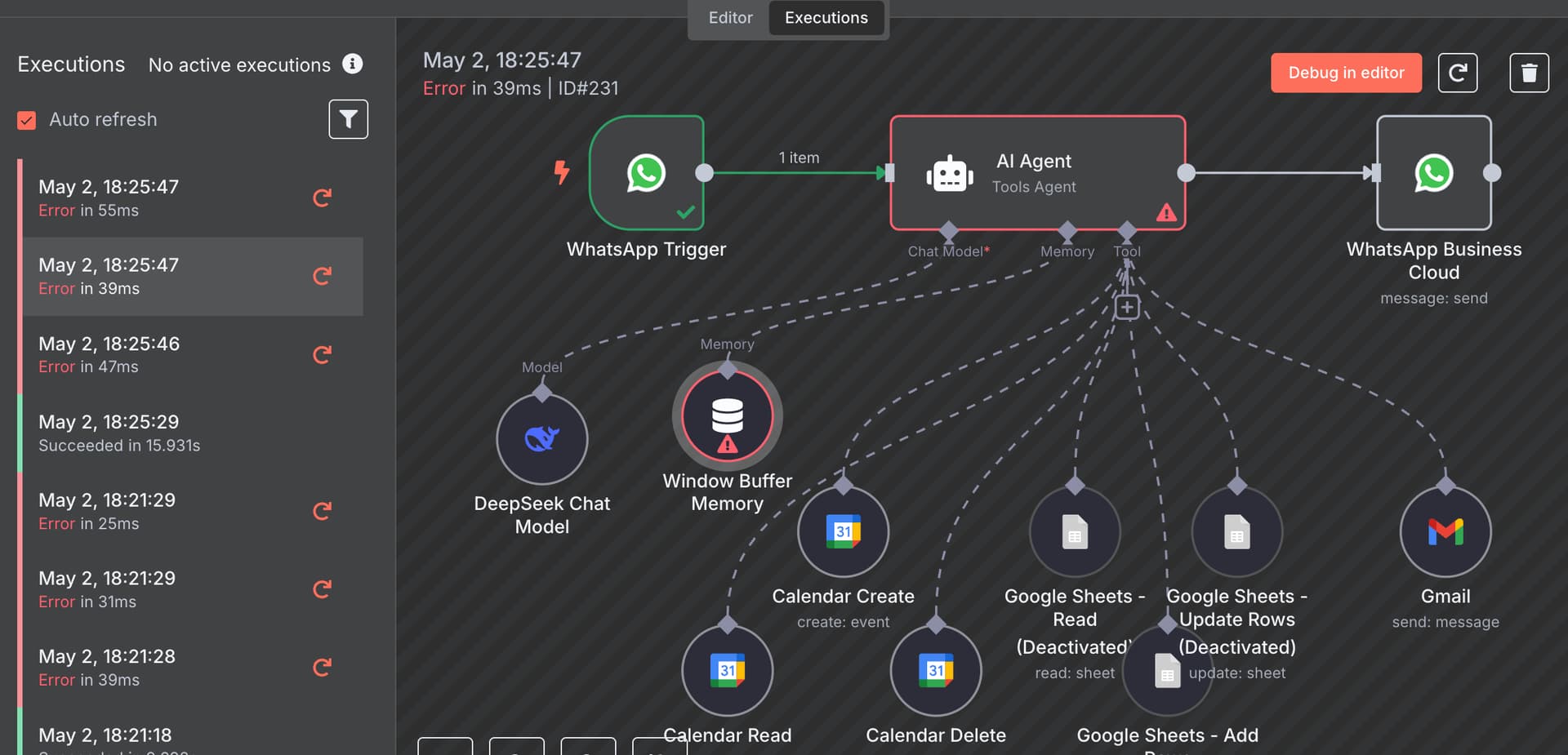Select execution May 2, 18:21:28 in list
Image resolution: width=1568 pixels, height=755 pixels.
[192, 668]
